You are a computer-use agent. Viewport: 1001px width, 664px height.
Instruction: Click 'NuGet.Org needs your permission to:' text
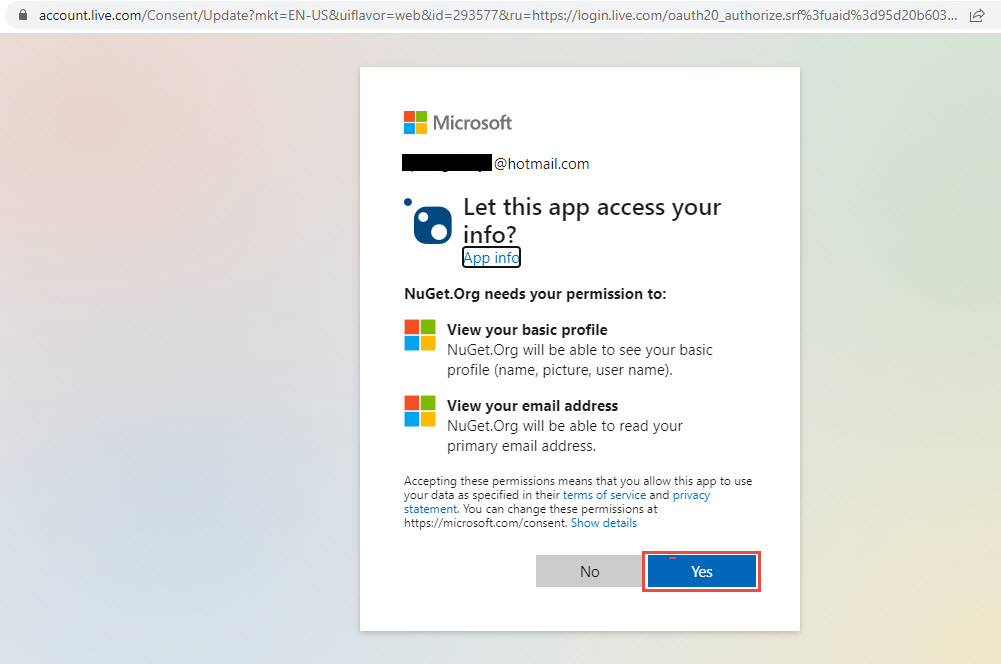coord(535,294)
